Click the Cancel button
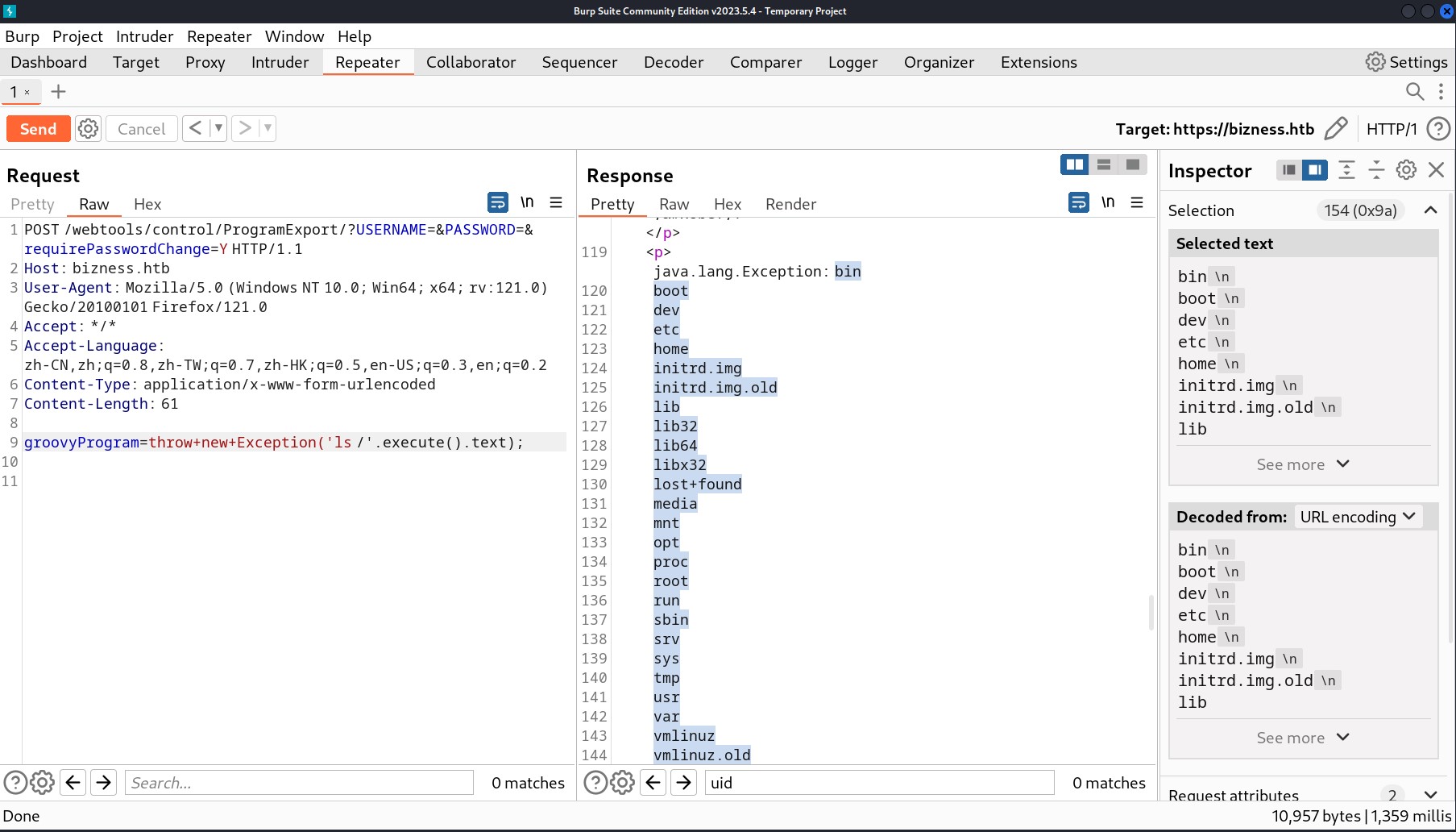Viewport: 1456px width, 832px height. (x=141, y=129)
